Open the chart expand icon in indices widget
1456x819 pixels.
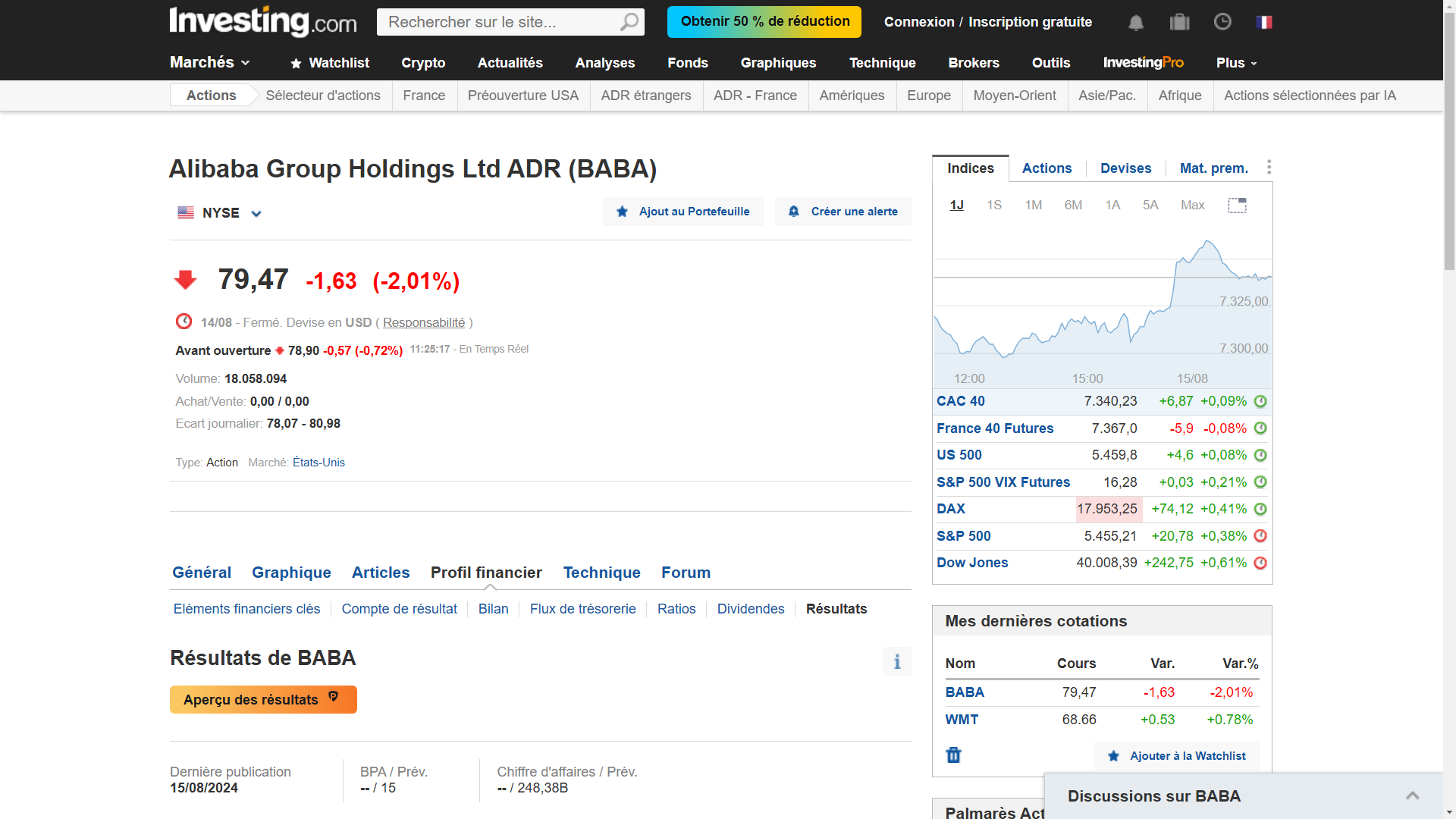click(1237, 206)
